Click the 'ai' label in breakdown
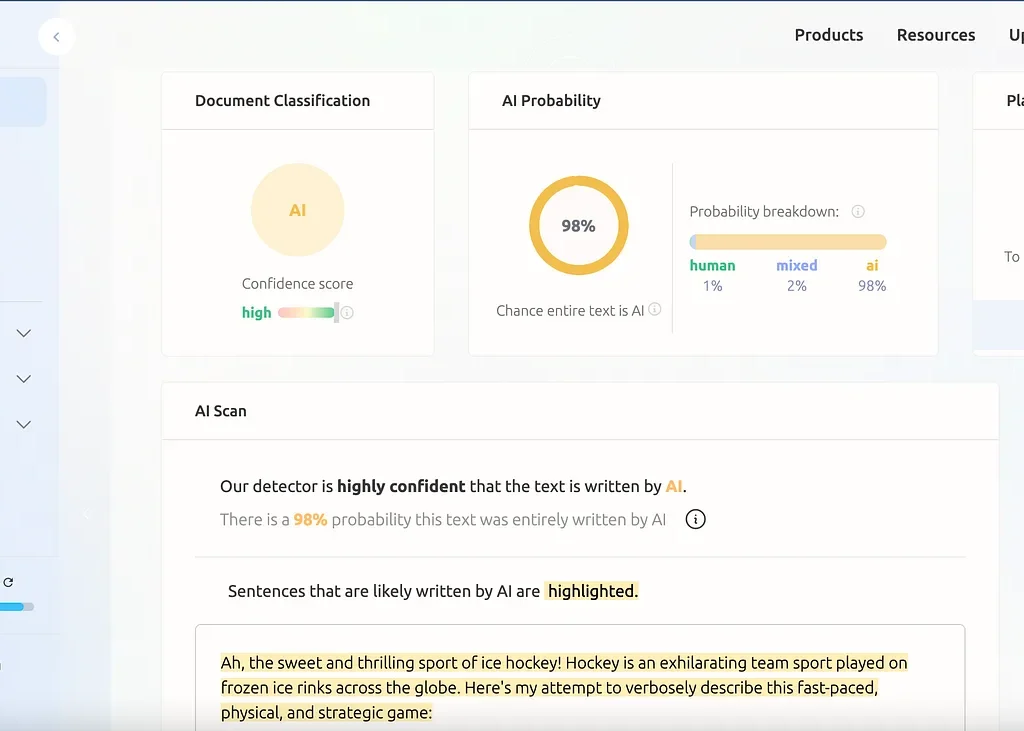This screenshot has height=731, width=1024. click(872, 265)
